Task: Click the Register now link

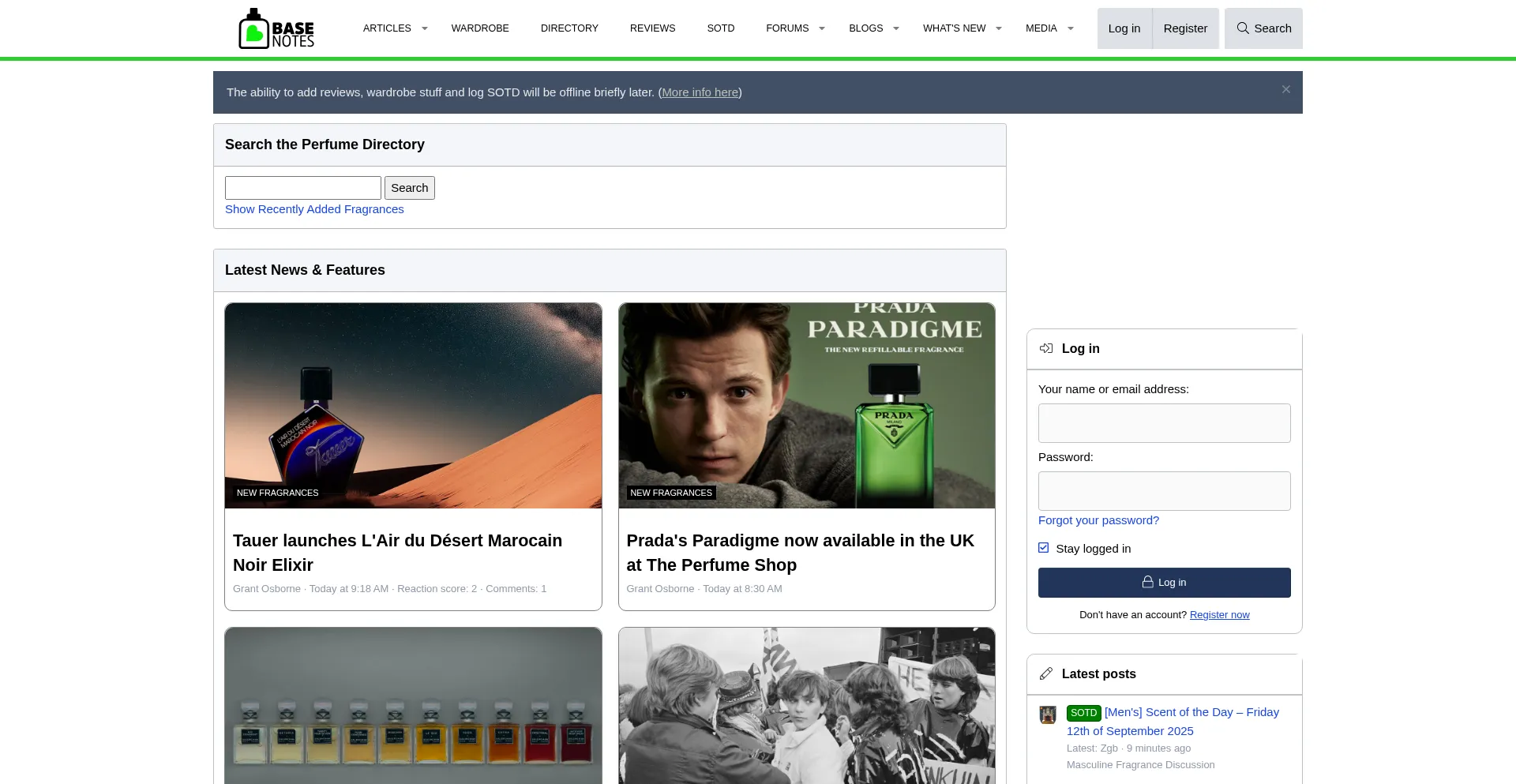Action: (1220, 615)
